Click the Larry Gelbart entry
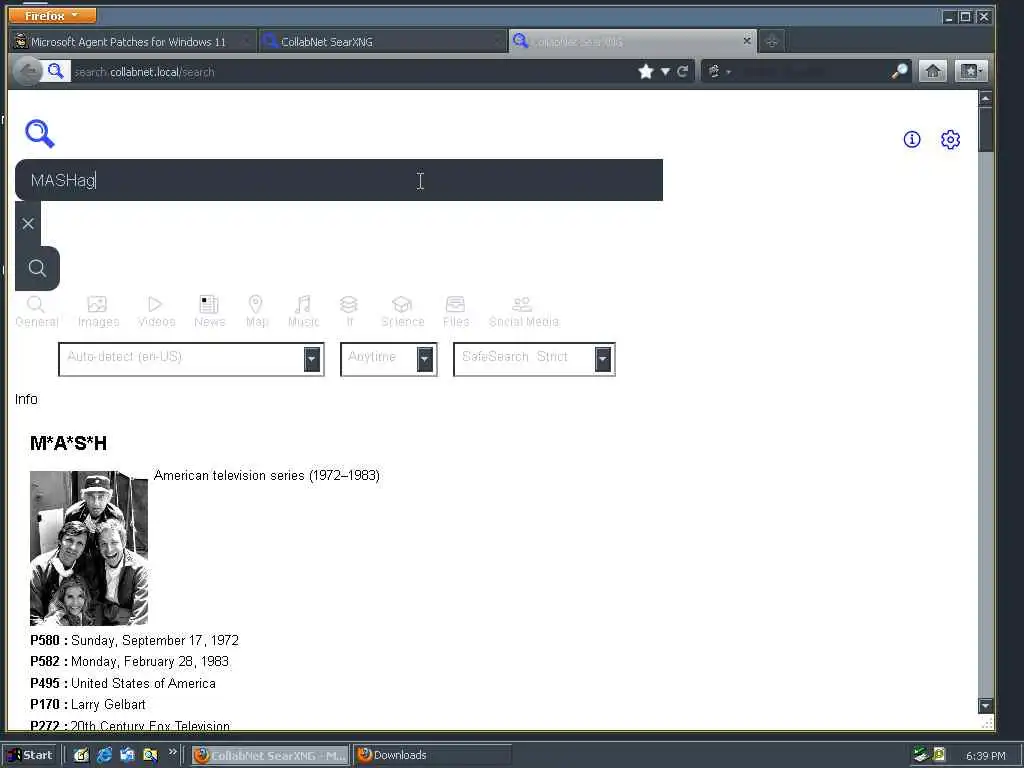Viewport: 1024px width, 768px height. (108, 705)
